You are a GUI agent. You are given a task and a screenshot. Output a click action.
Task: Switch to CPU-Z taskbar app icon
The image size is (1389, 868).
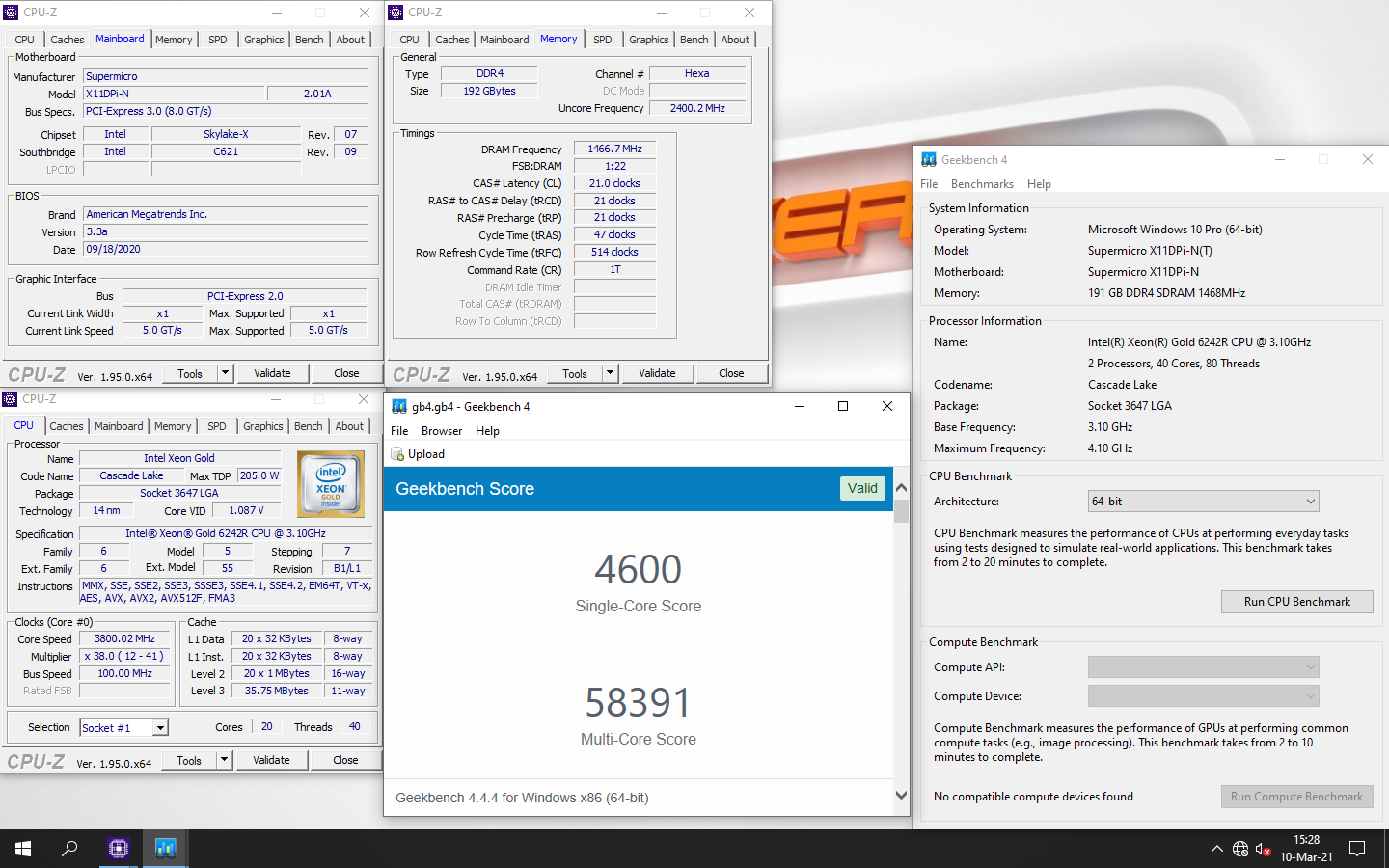point(119,849)
